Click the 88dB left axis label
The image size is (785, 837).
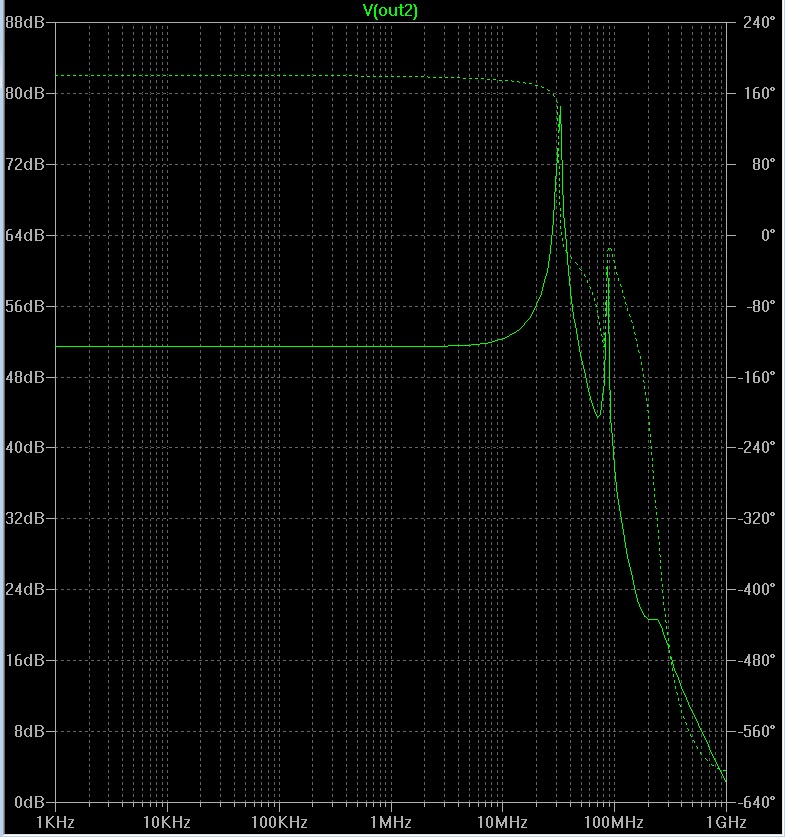[x=25, y=22]
